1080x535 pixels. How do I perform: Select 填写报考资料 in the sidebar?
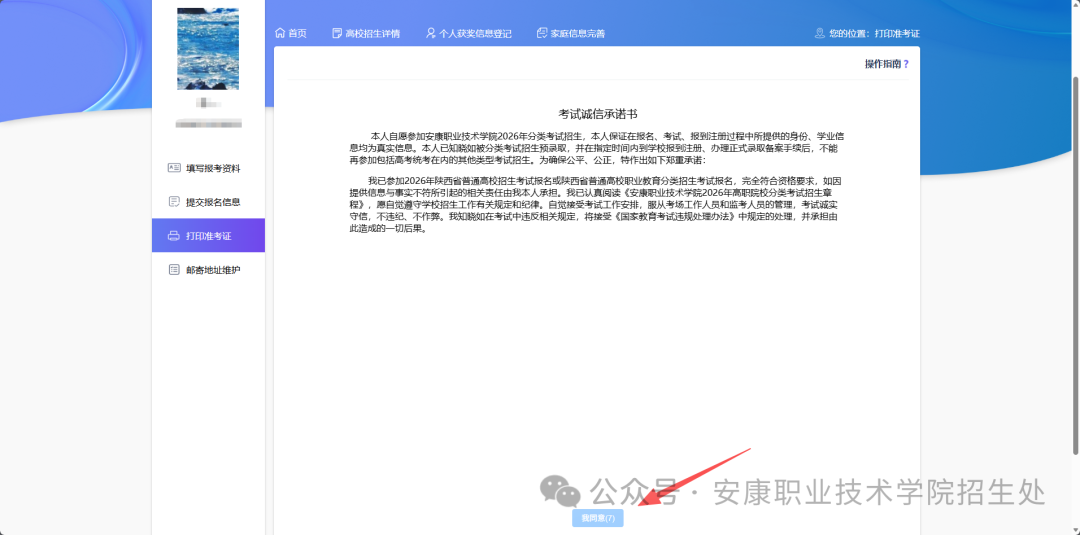(x=213, y=168)
